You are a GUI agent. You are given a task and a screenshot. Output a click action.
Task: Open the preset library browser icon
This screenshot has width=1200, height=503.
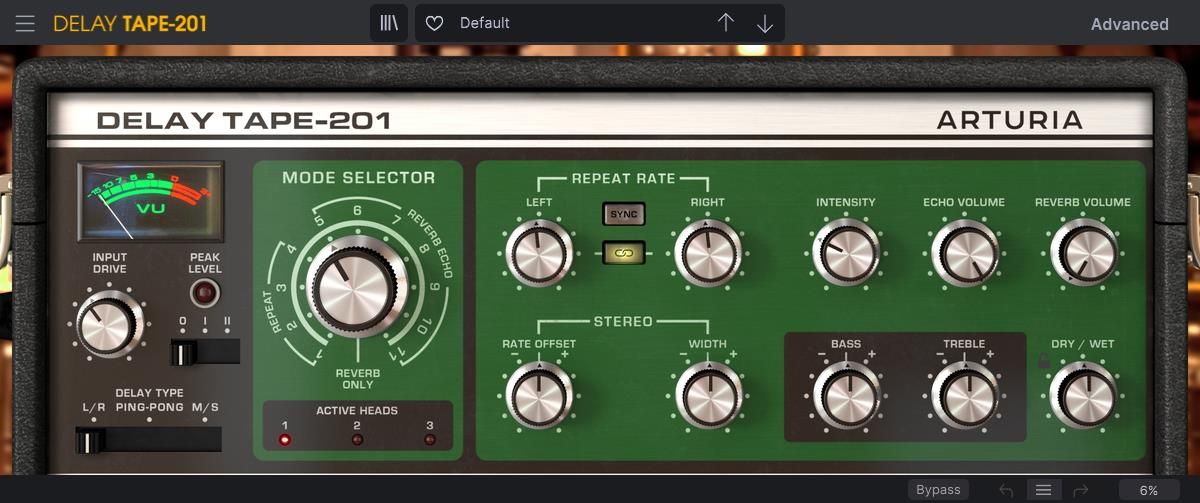click(388, 23)
